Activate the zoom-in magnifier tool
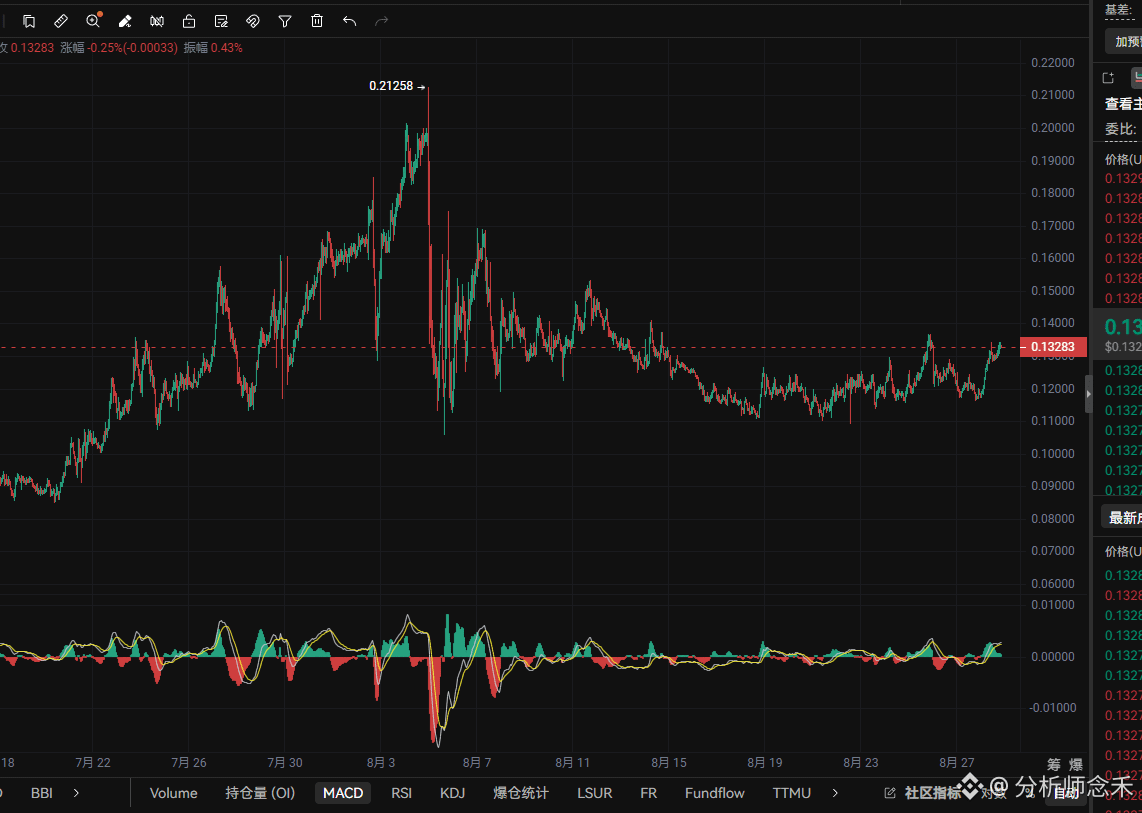Image resolution: width=1142 pixels, height=813 pixels. (x=93, y=20)
